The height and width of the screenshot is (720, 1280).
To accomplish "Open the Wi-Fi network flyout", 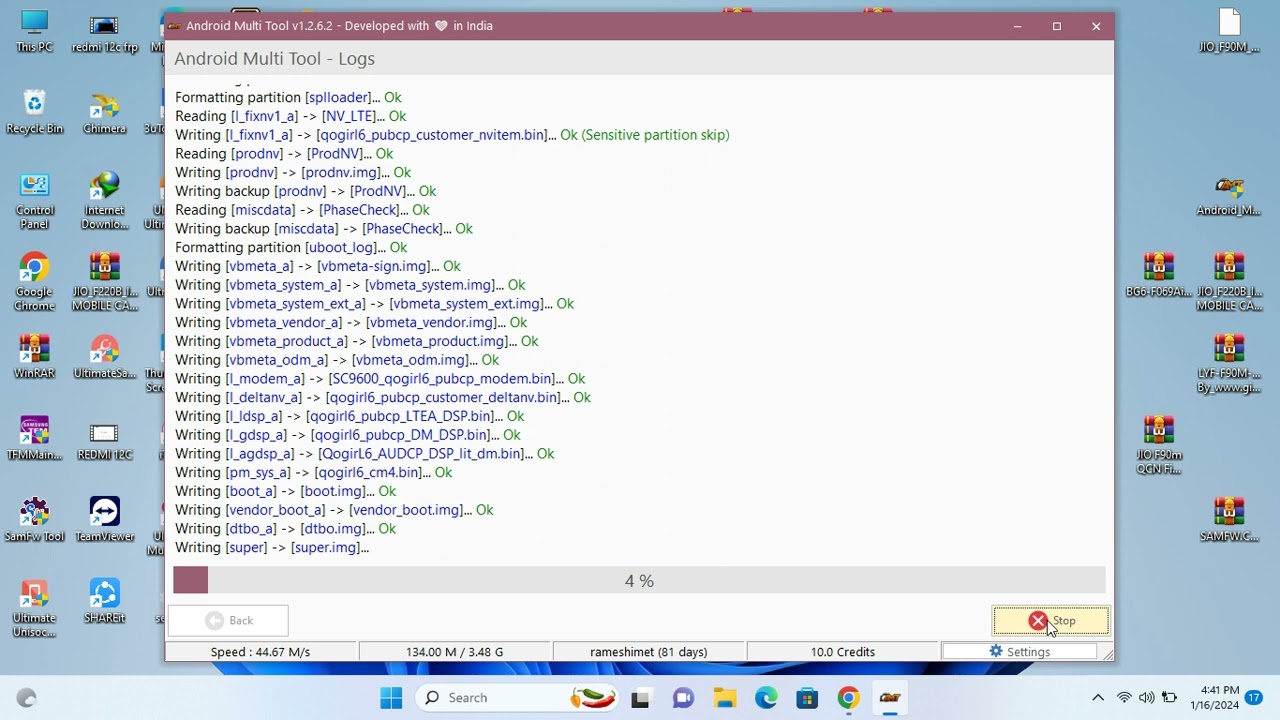I will point(1124,698).
